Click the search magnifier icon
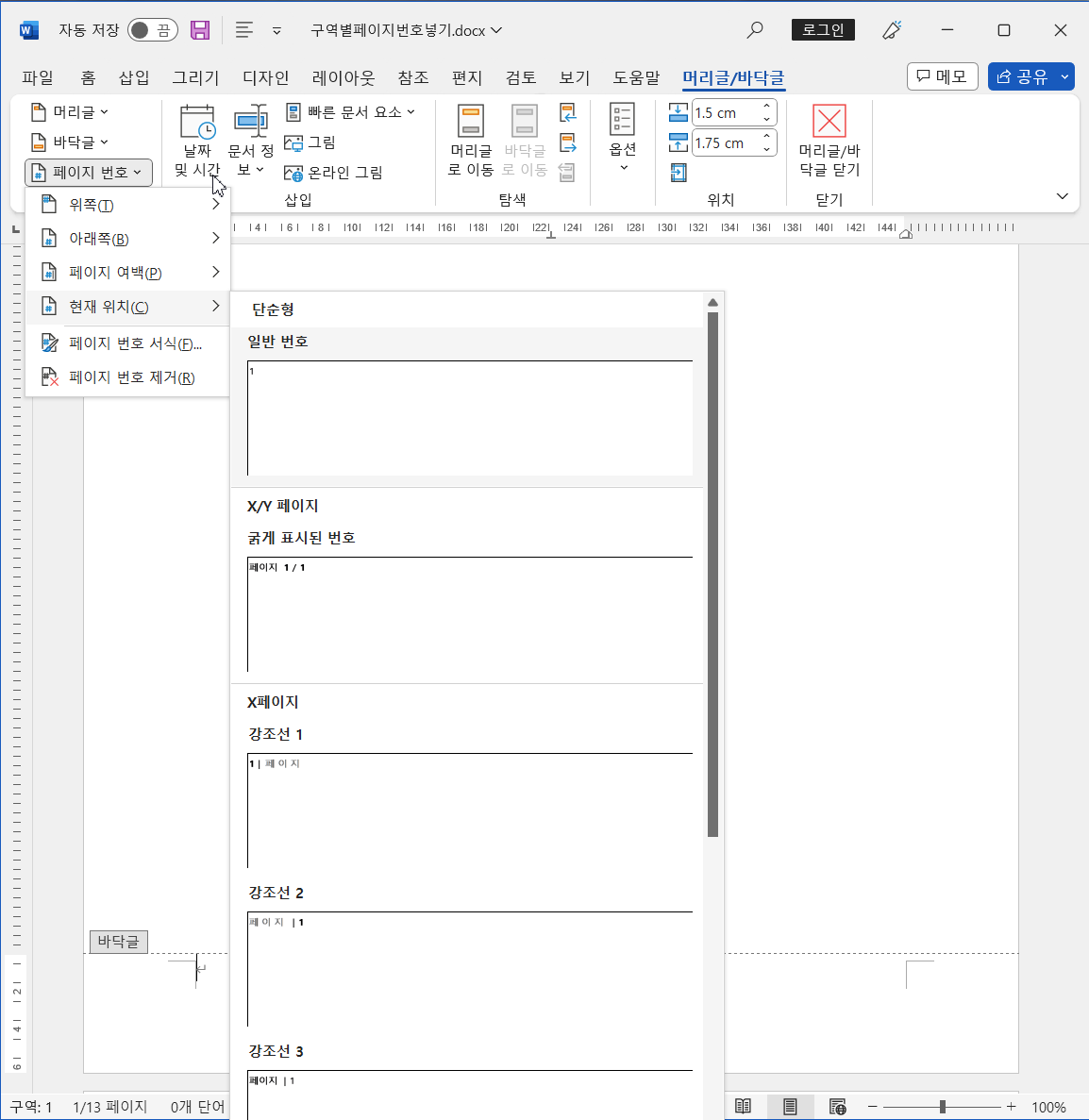 pos(755,30)
